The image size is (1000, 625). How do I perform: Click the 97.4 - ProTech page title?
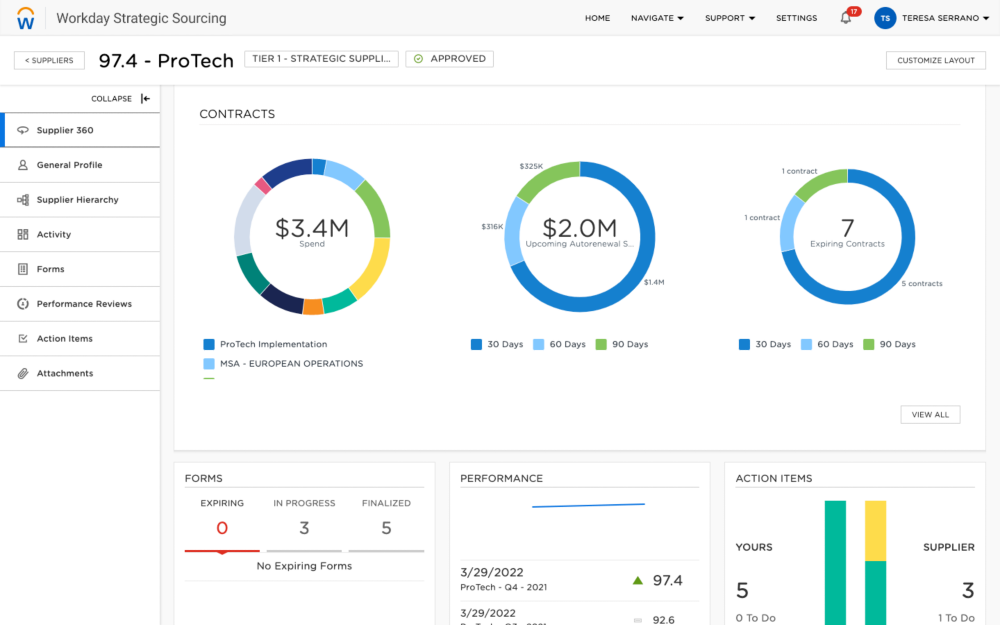click(166, 61)
